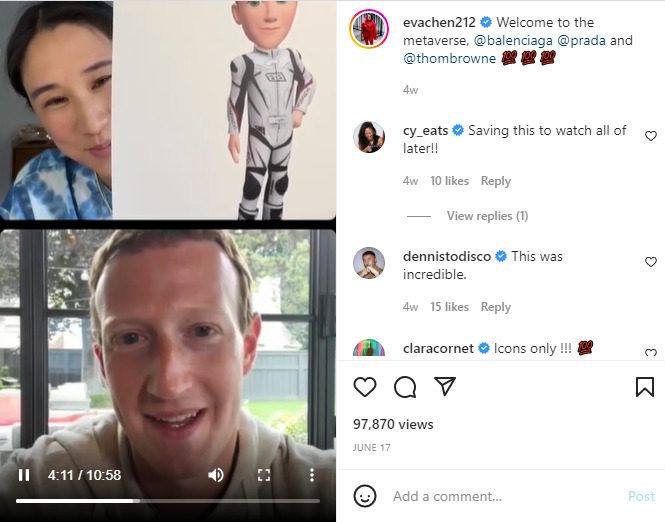Screen dimensions: 665x522
Task: Open evachen212 profile picture
Action: pyautogui.click(x=369, y=29)
